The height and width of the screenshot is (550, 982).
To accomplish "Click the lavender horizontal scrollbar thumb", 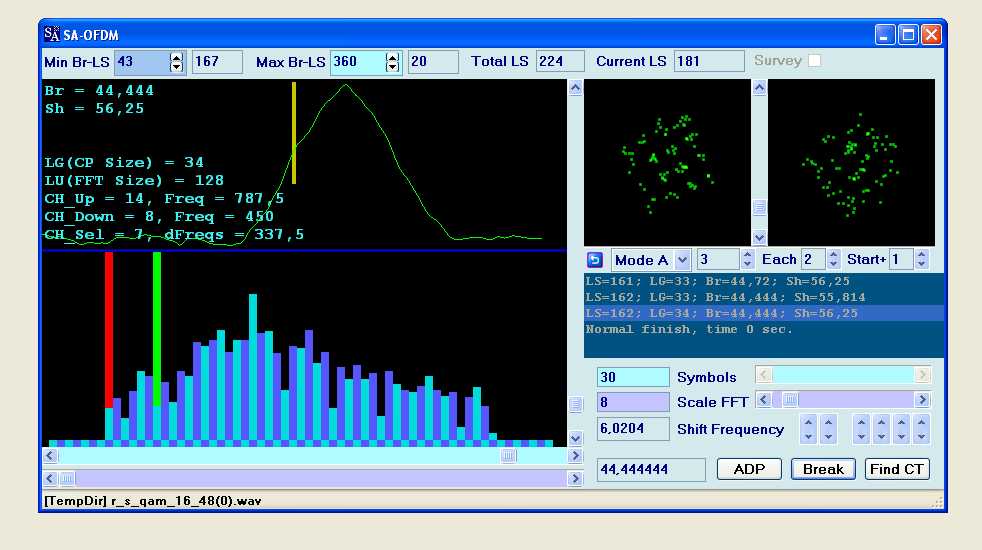I will [66, 479].
